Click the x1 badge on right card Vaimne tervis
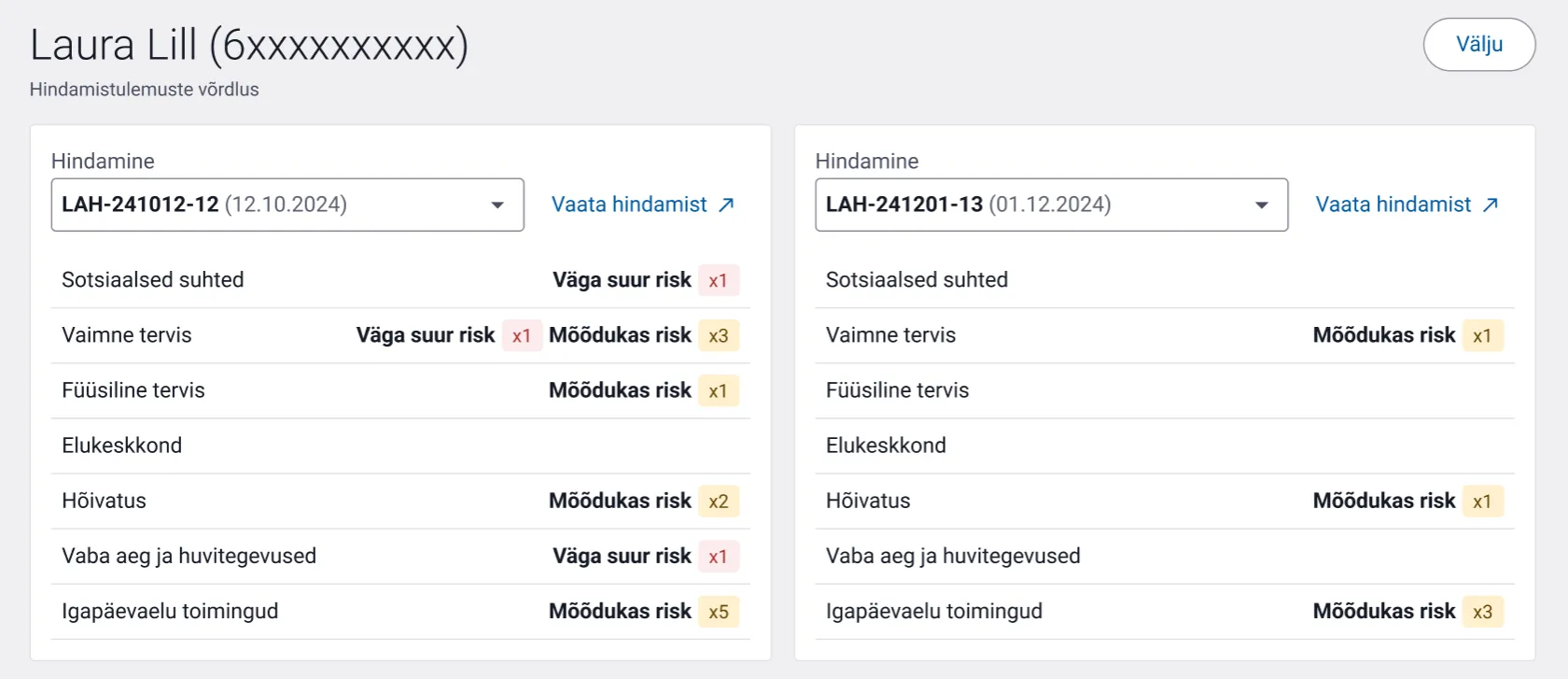Image resolution: width=1568 pixels, height=679 pixels. point(1484,334)
